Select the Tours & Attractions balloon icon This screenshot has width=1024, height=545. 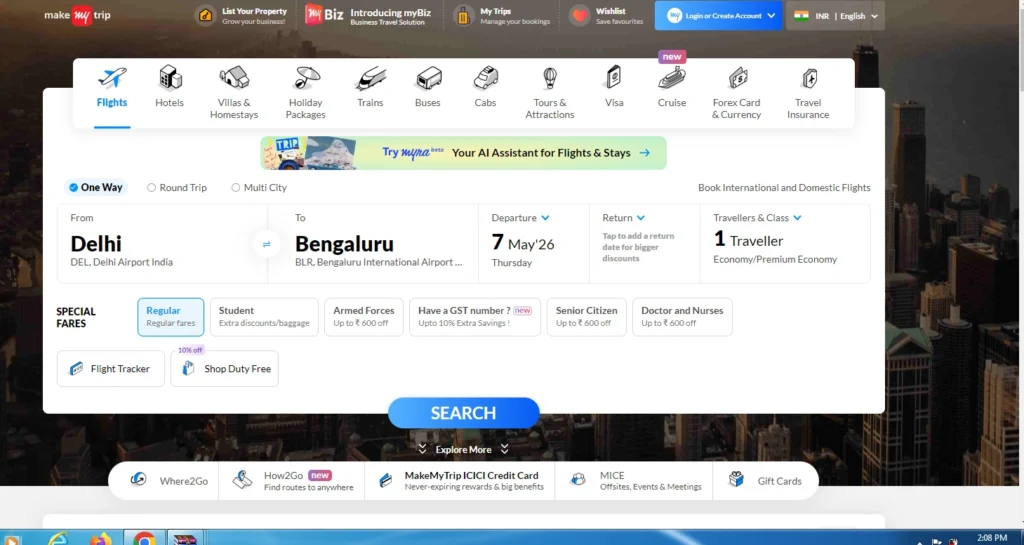(x=550, y=78)
